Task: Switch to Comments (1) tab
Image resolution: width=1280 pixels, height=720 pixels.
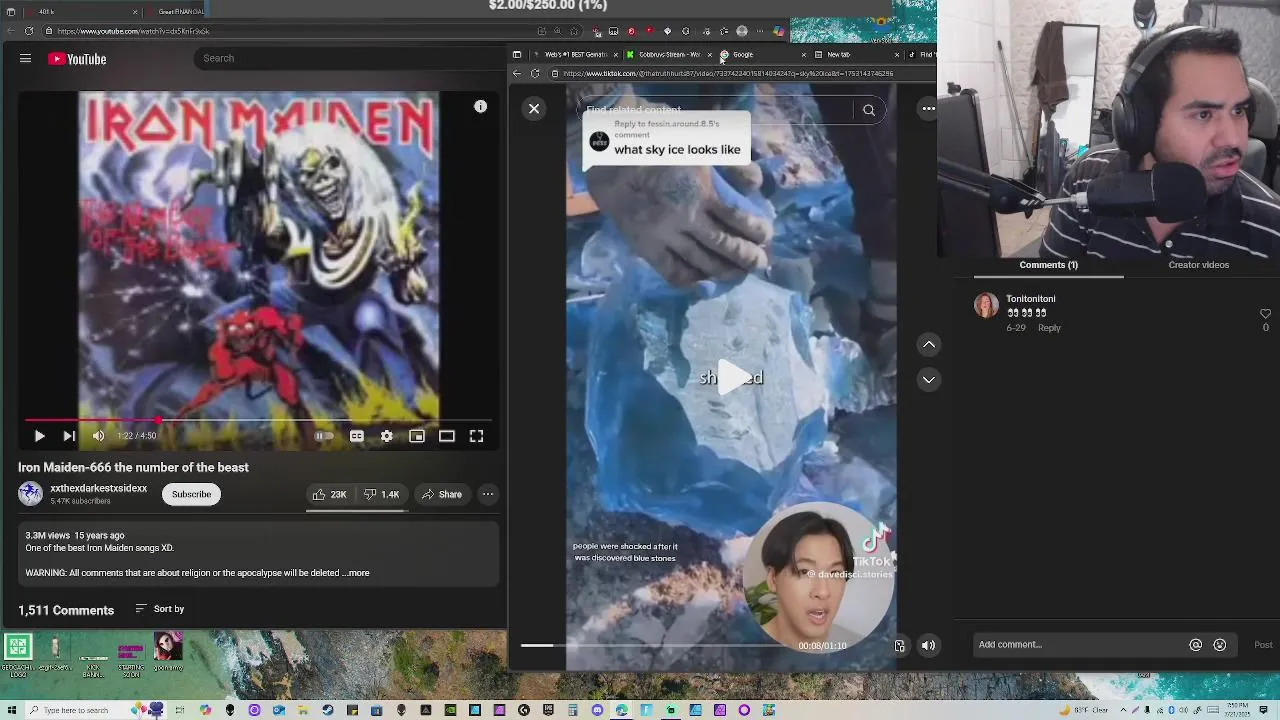Action: point(1049,265)
